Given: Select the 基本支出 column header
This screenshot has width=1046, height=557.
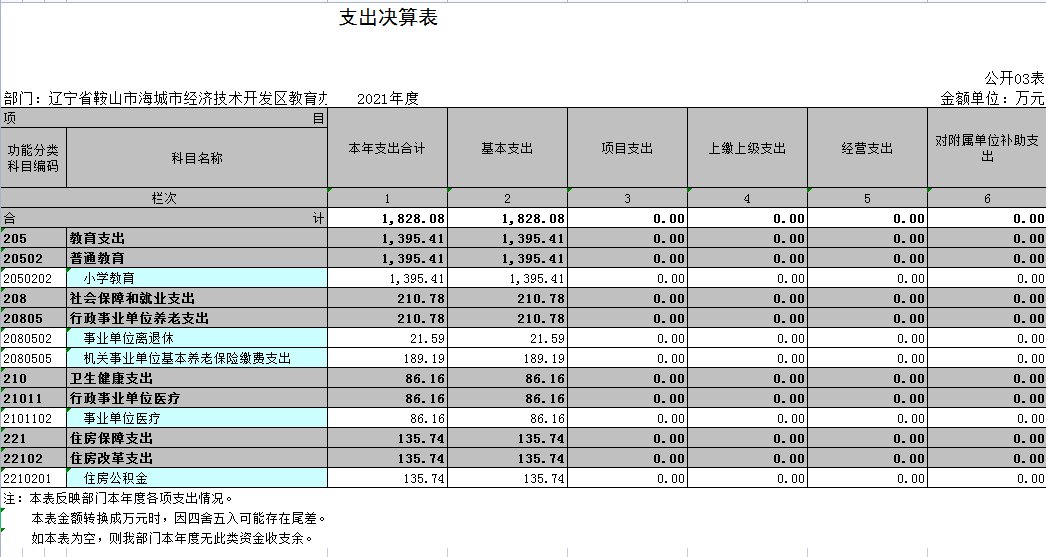Looking at the screenshot, I should point(507,148).
